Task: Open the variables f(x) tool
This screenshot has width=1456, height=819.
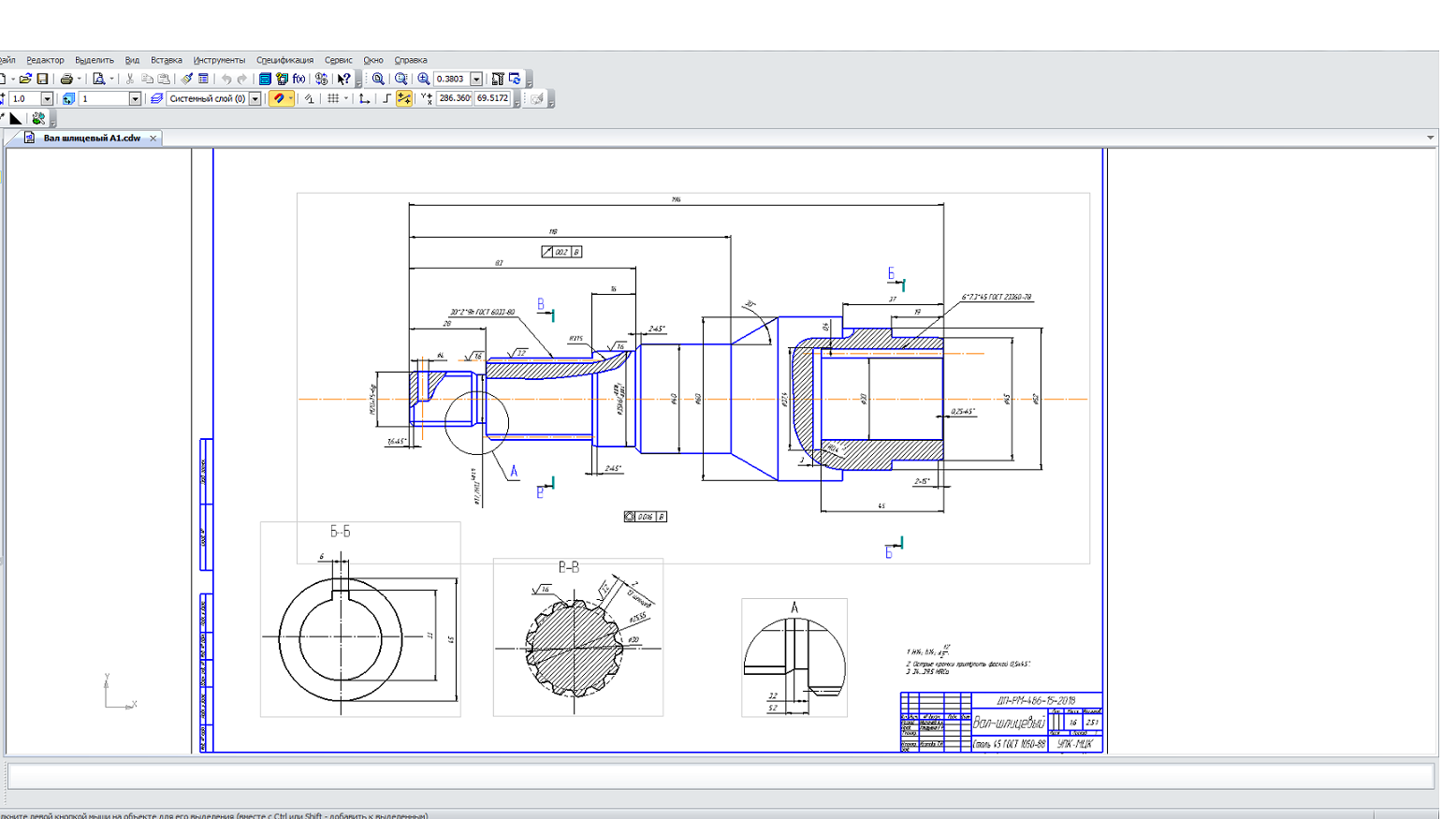Action: tap(299, 80)
